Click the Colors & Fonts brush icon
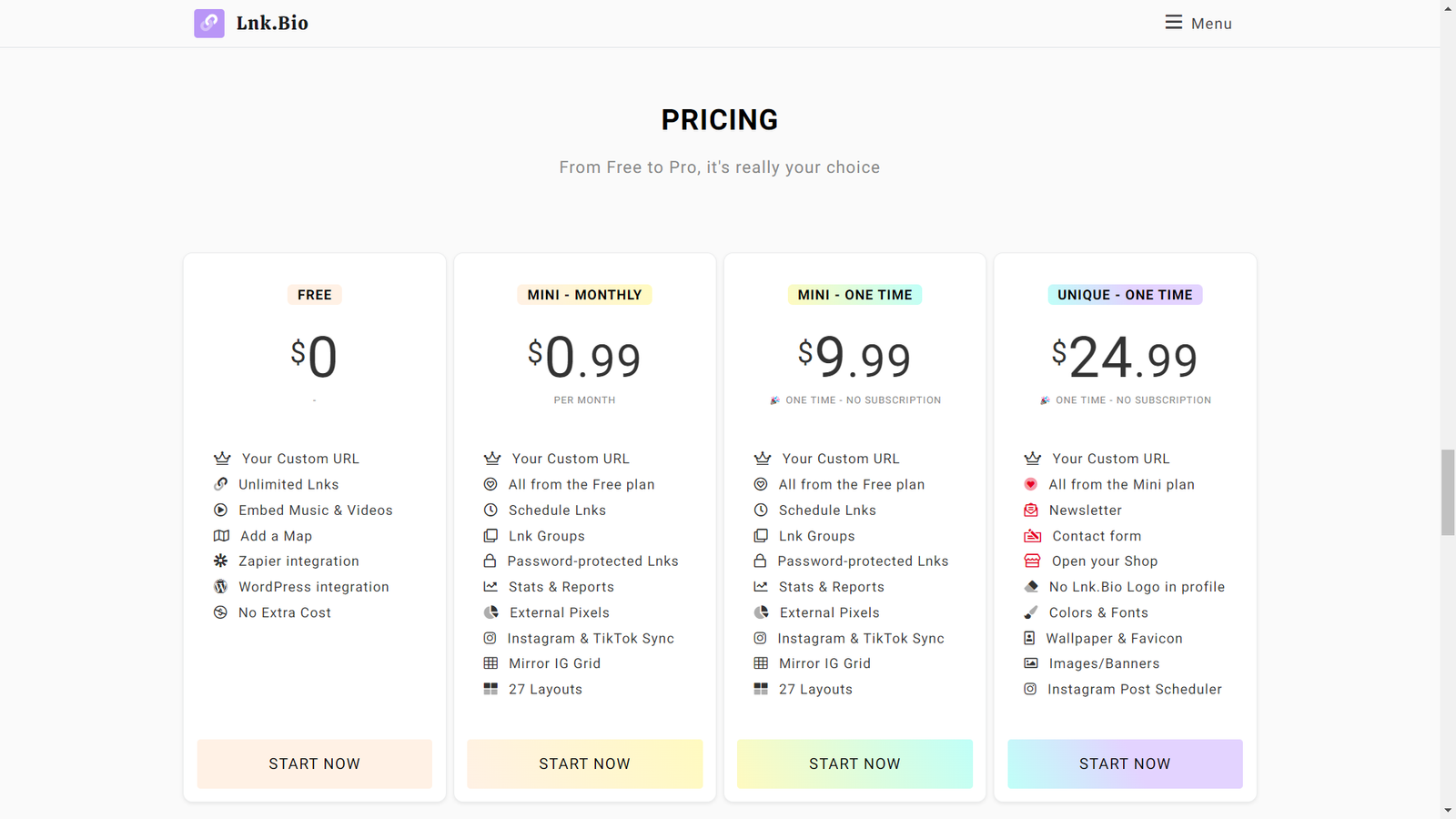Screen dimensions: 1456x819 click(x=1031, y=612)
